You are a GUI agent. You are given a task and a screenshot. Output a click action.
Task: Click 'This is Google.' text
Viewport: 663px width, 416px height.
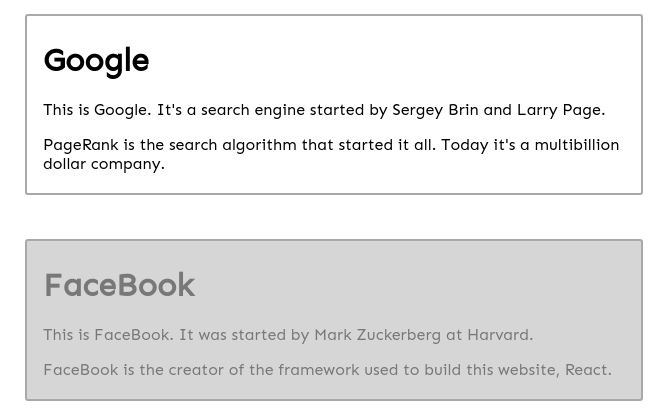point(97,110)
